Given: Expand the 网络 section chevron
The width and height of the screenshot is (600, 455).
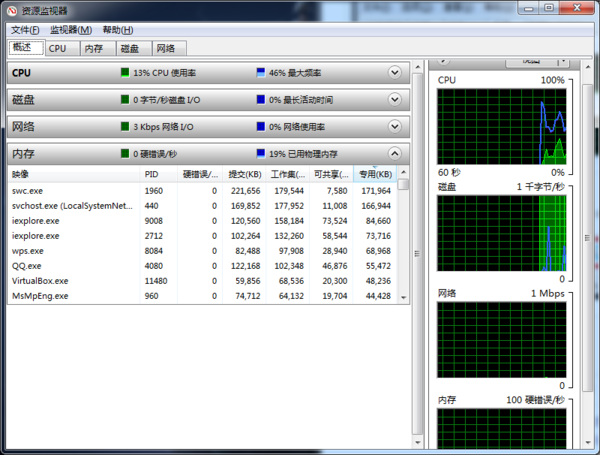Looking at the screenshot, I should coord(395,127).
